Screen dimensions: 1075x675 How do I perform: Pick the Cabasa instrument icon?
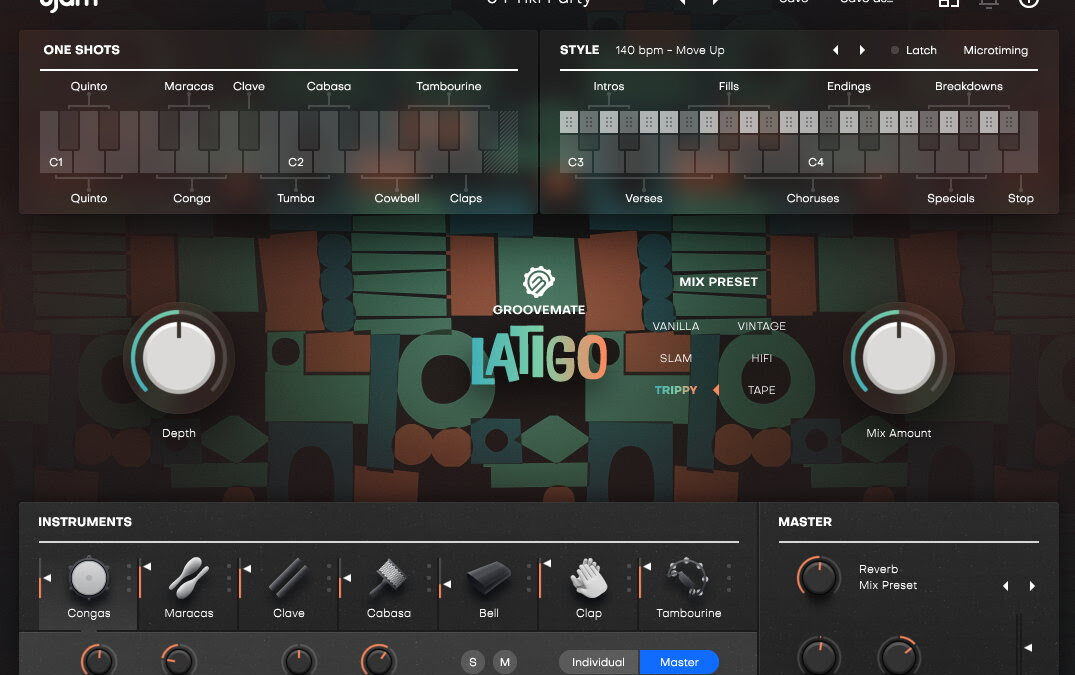(388, 579)
